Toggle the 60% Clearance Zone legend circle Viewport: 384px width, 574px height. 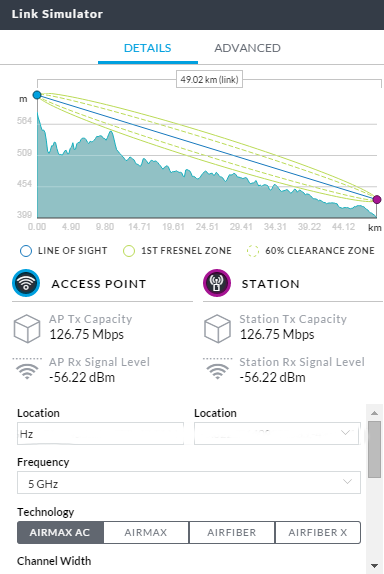pos(253,251)
